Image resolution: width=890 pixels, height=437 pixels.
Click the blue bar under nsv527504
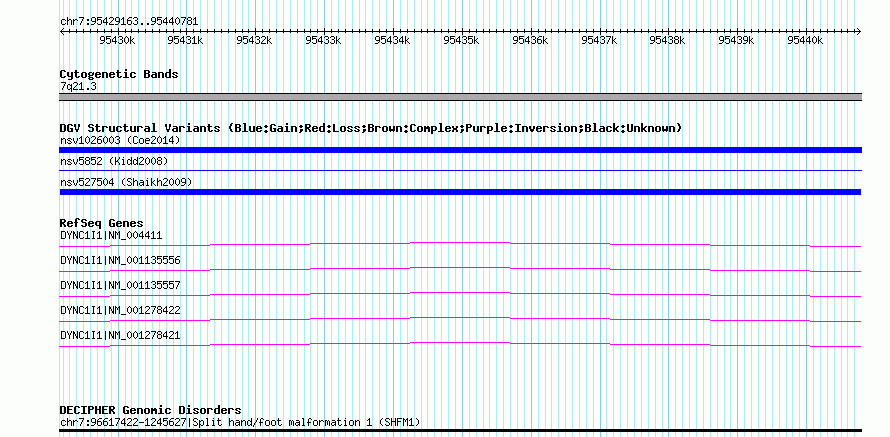click(460, 192)
